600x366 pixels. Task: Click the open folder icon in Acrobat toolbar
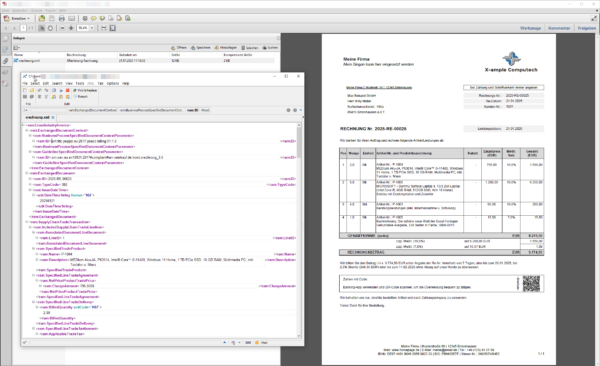[42, 18]
